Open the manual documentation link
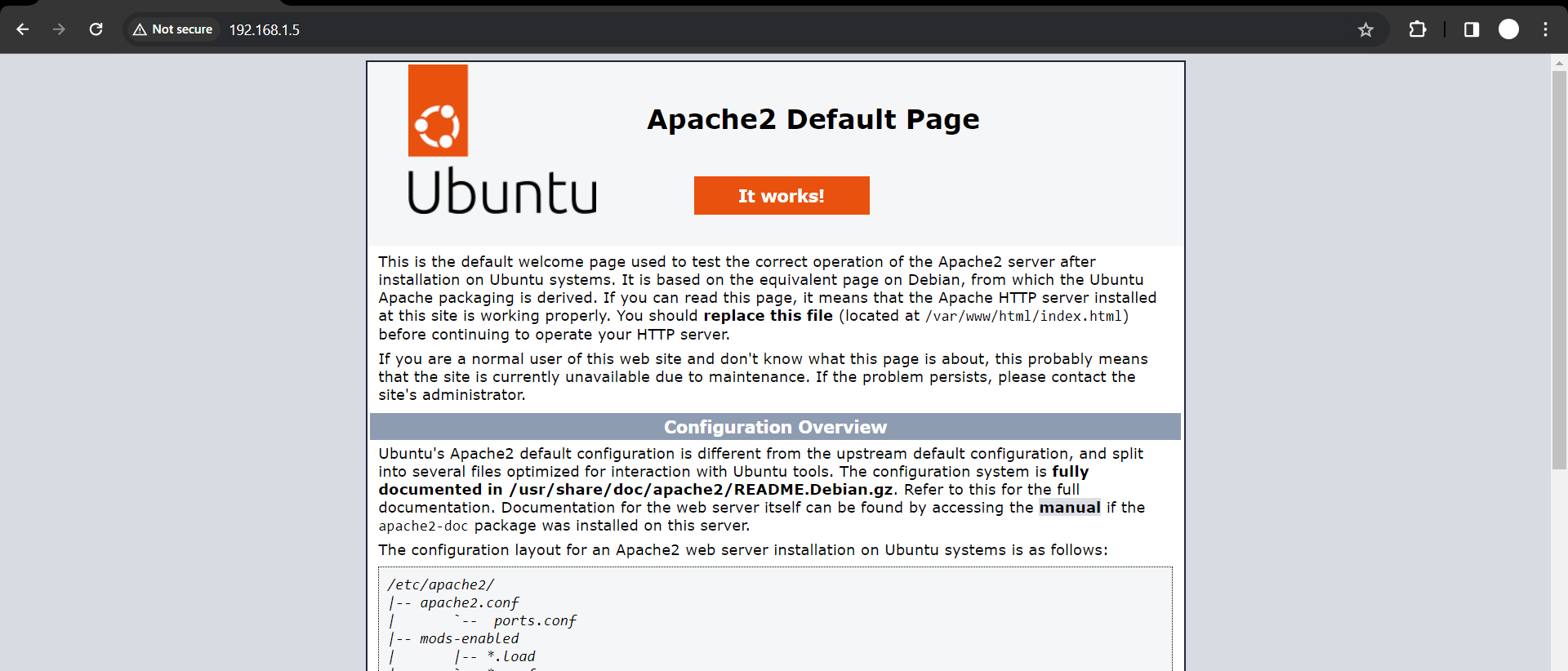 click(x=1069, y=508)
